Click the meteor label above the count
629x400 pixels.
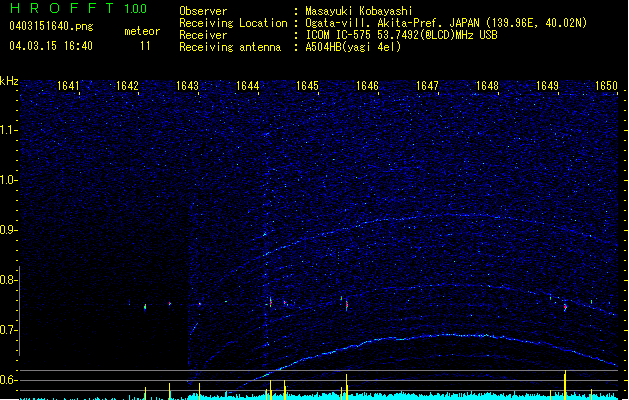[x=141, y=31]
